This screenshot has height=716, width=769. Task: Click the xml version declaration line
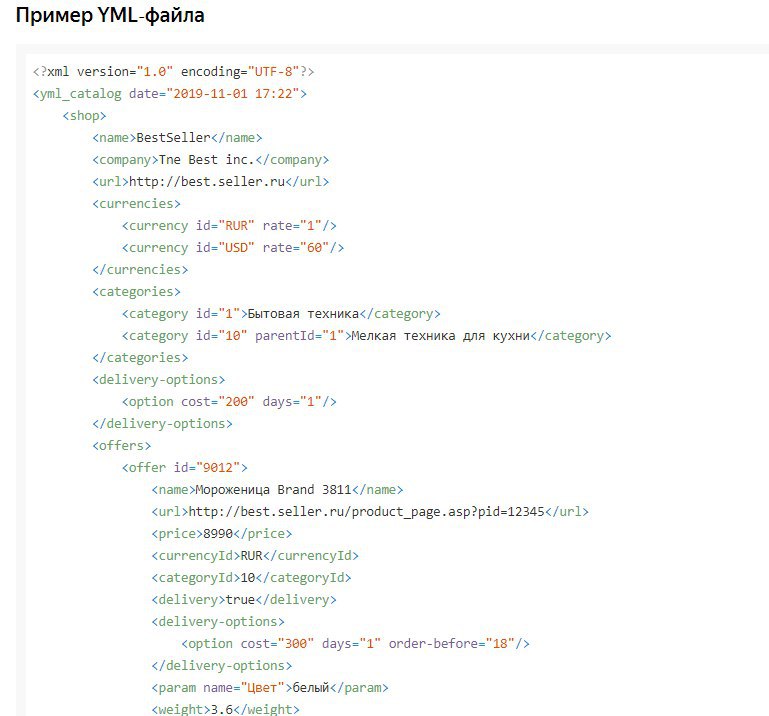point(173,72)
